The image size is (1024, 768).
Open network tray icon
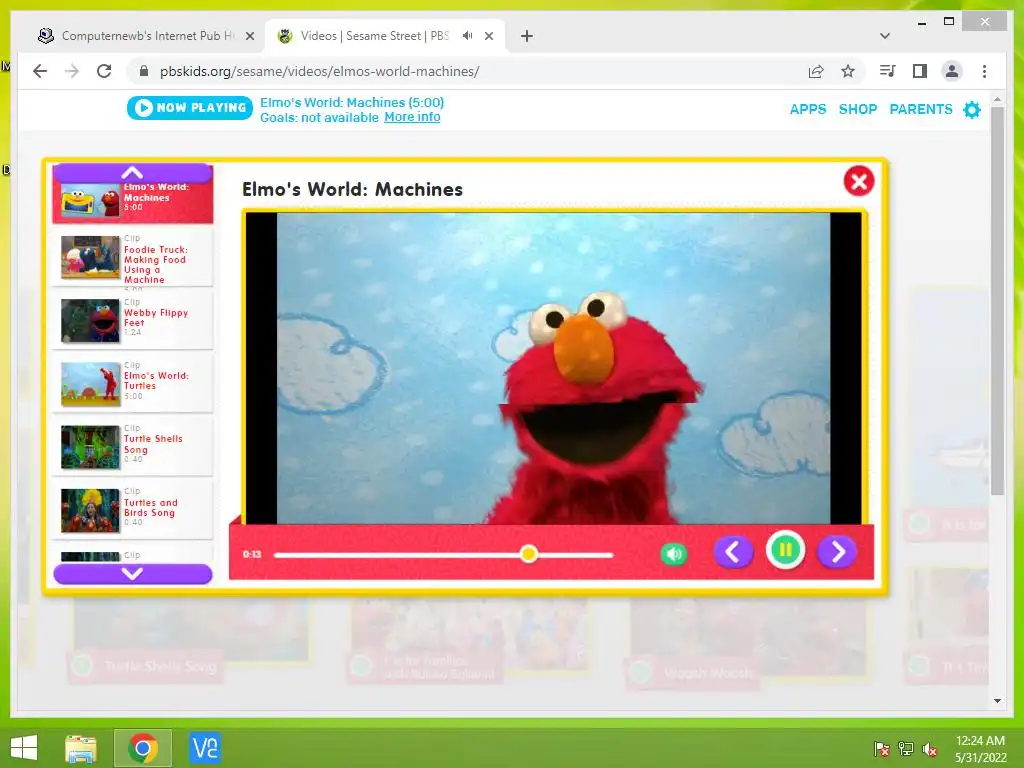click(906, 748)
